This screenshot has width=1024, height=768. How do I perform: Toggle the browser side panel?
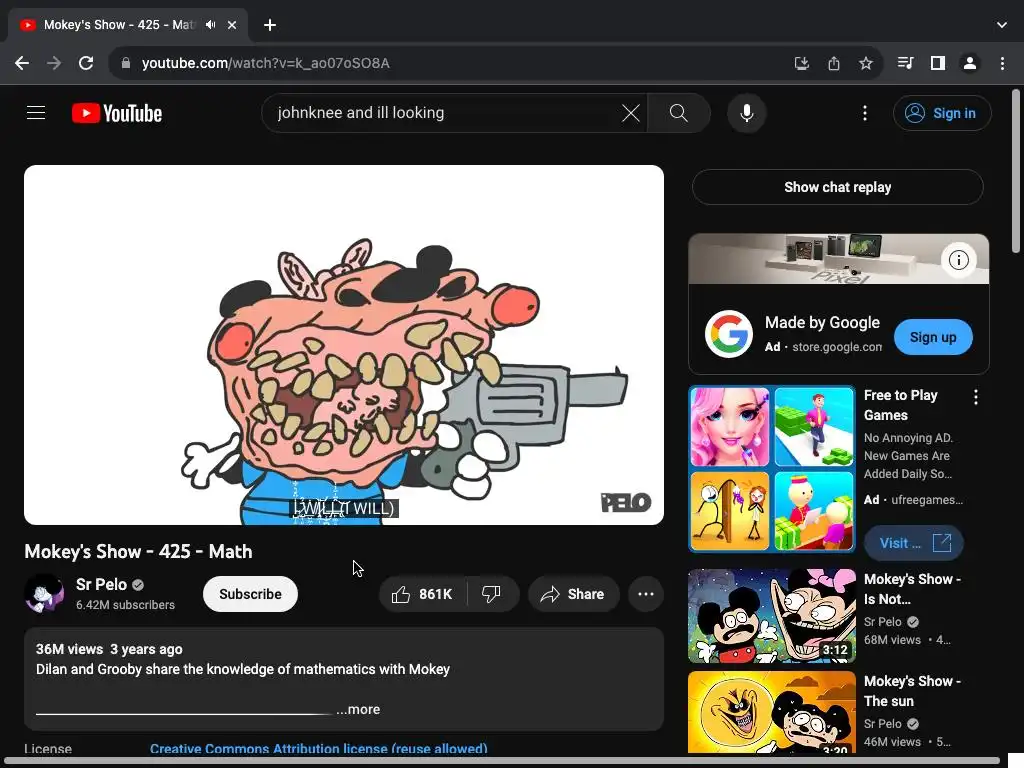click(938, 63)
